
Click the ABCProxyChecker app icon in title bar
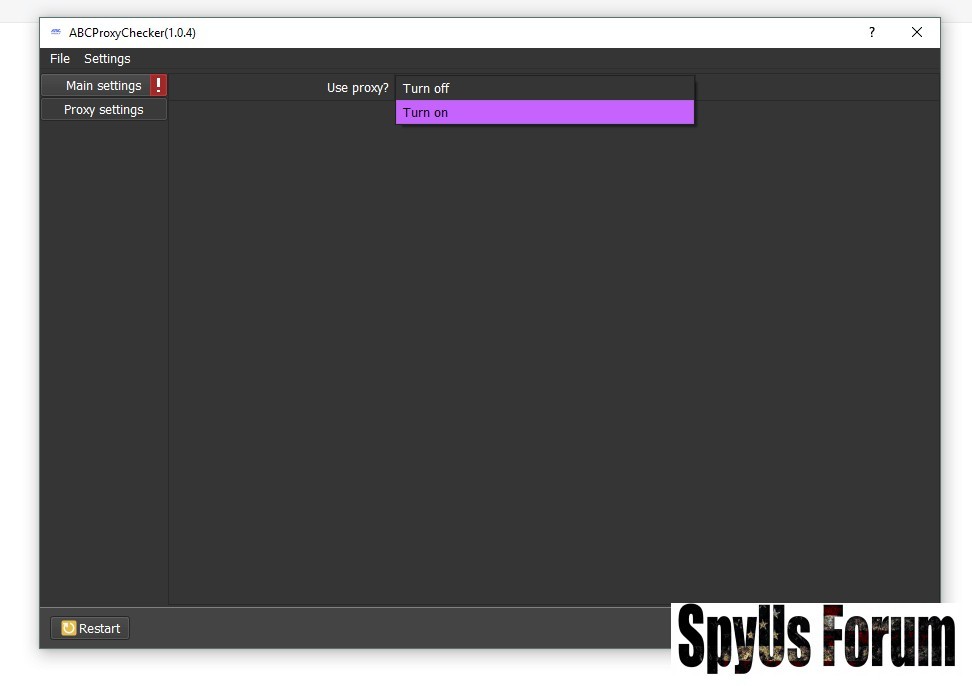point(55,33)
